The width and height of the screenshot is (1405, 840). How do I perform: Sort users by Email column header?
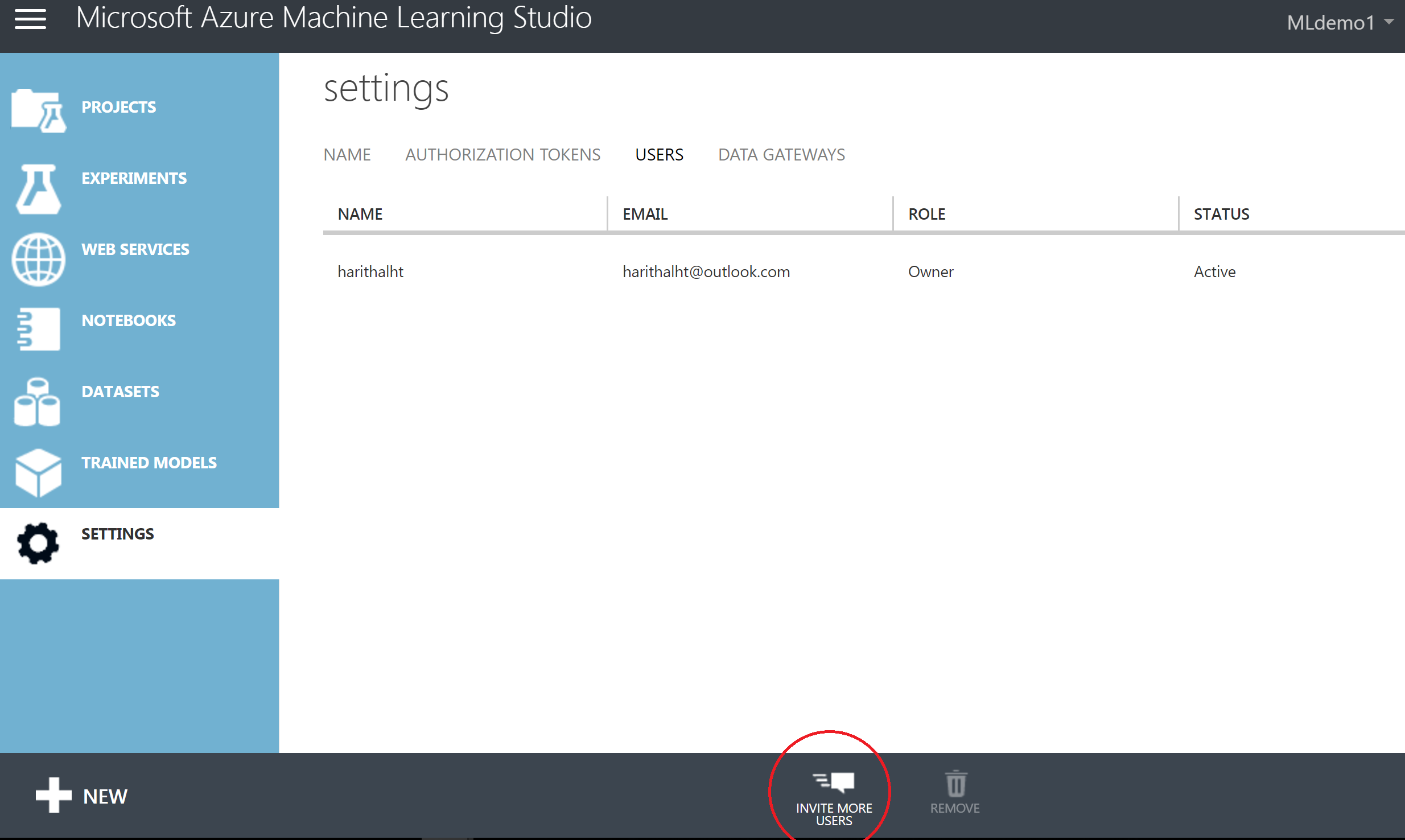tap(645, 215)
